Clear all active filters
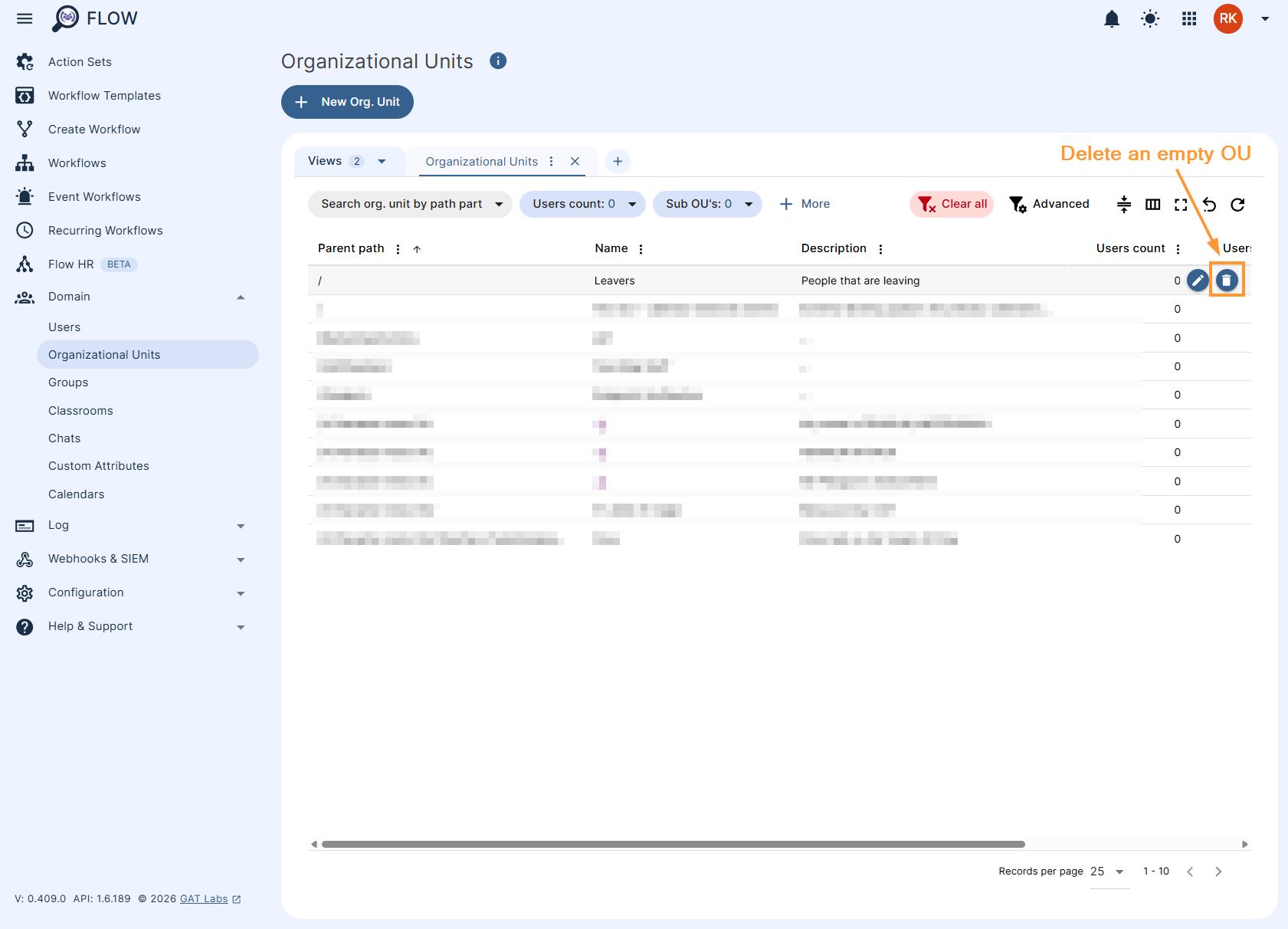Image resolution: width=1288 pixels, height=929 pixels. pos(951,204)
